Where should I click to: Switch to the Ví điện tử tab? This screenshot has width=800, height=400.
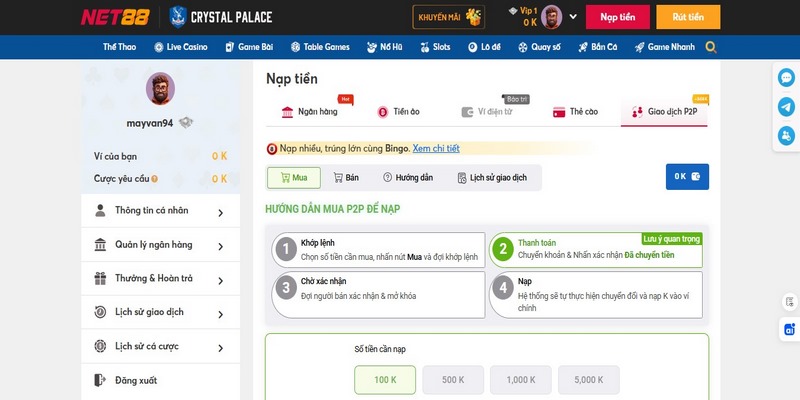(487, 112)
